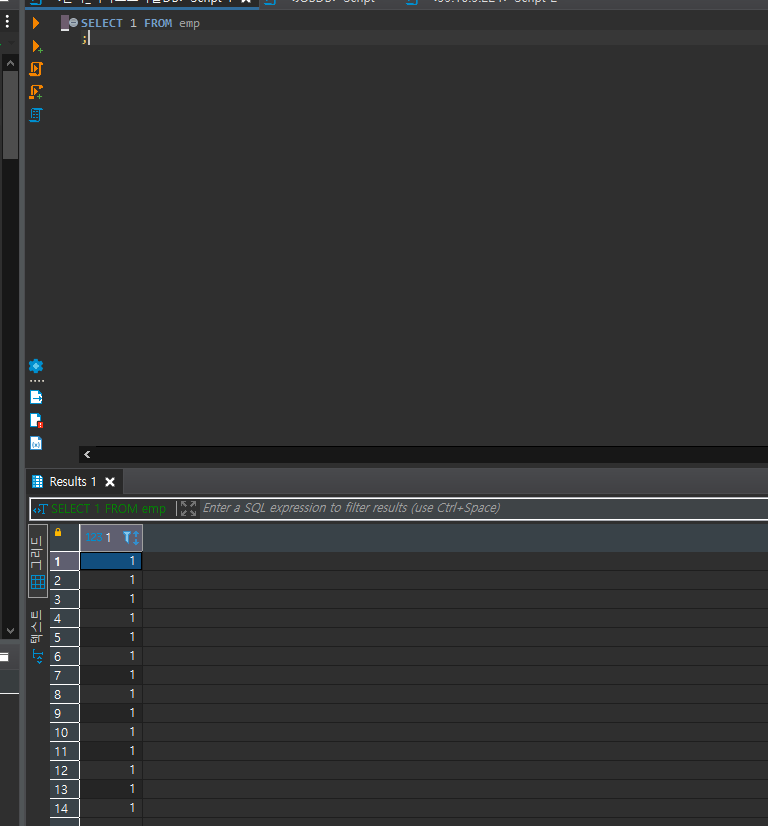Screen dimensions: 768x826
Task: Focus the SQL expression filter input
Action: coord(484,508)
